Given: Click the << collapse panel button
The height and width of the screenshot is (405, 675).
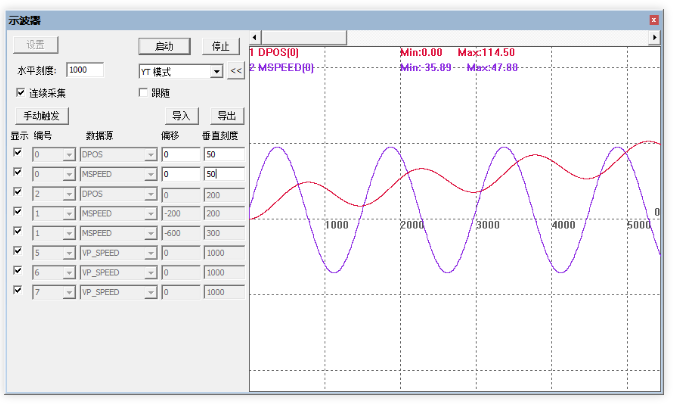Looking at the screenshot, I should click(236, 71).
